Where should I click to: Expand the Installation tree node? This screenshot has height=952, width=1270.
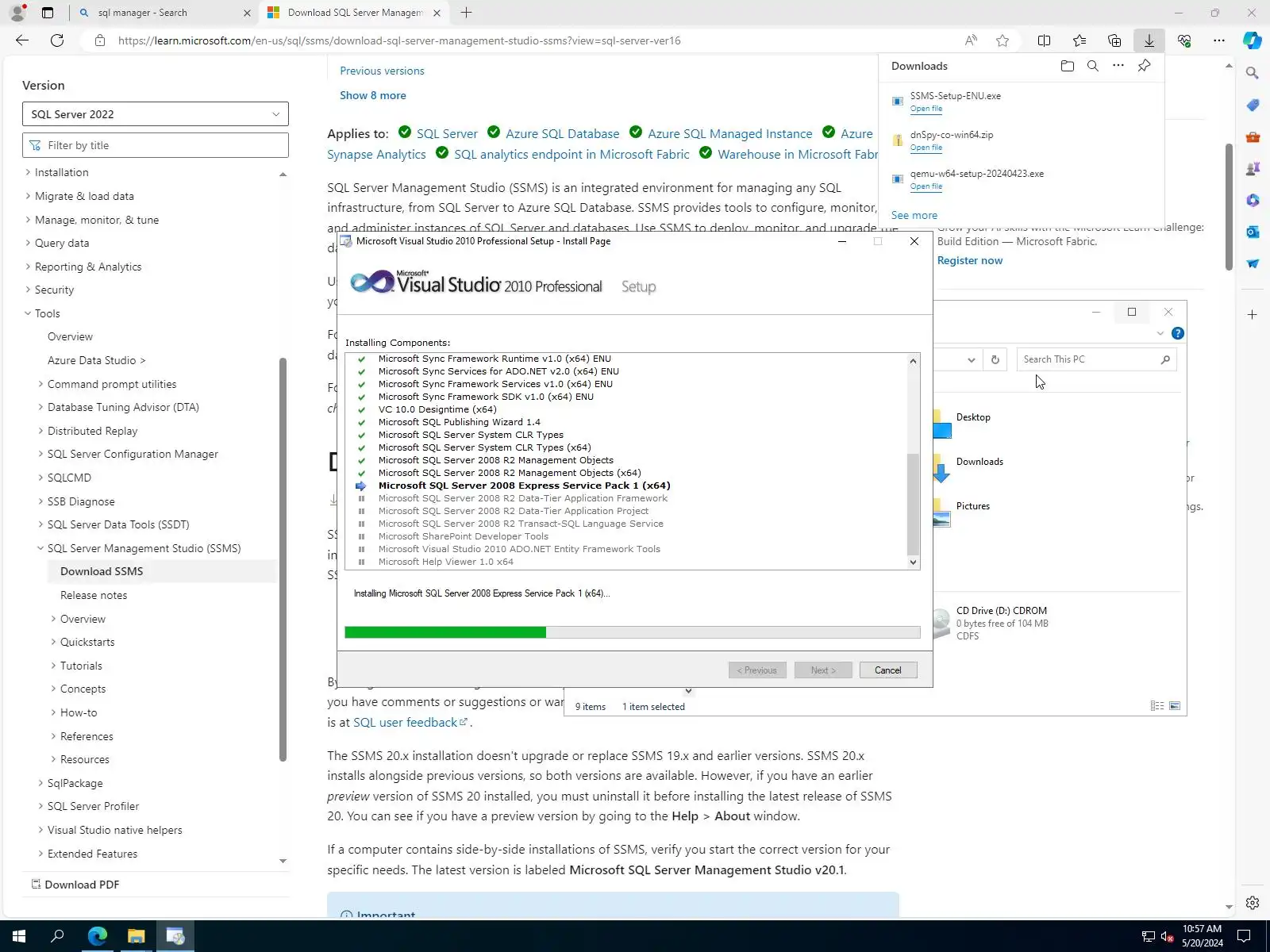point(28,172)
